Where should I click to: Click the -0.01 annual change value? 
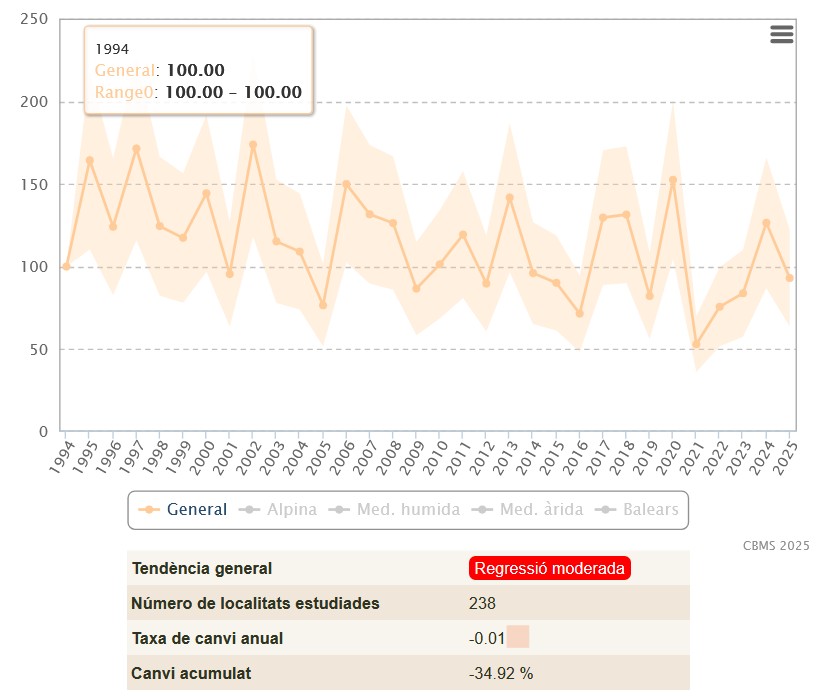click(486, 638)
